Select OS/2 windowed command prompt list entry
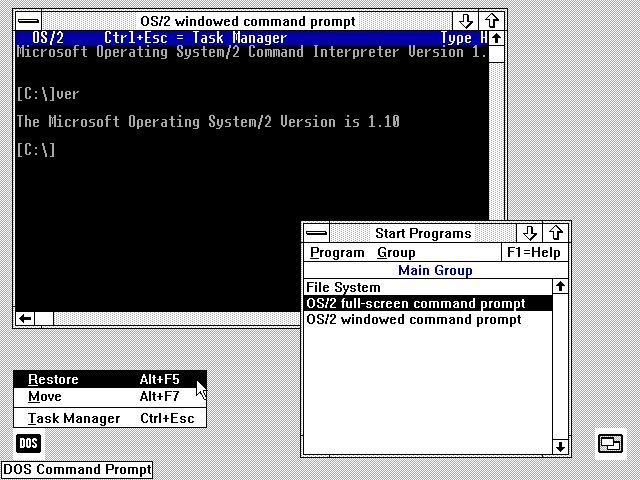The width and height of the screenshot is (640, 480). coord(413,320)
